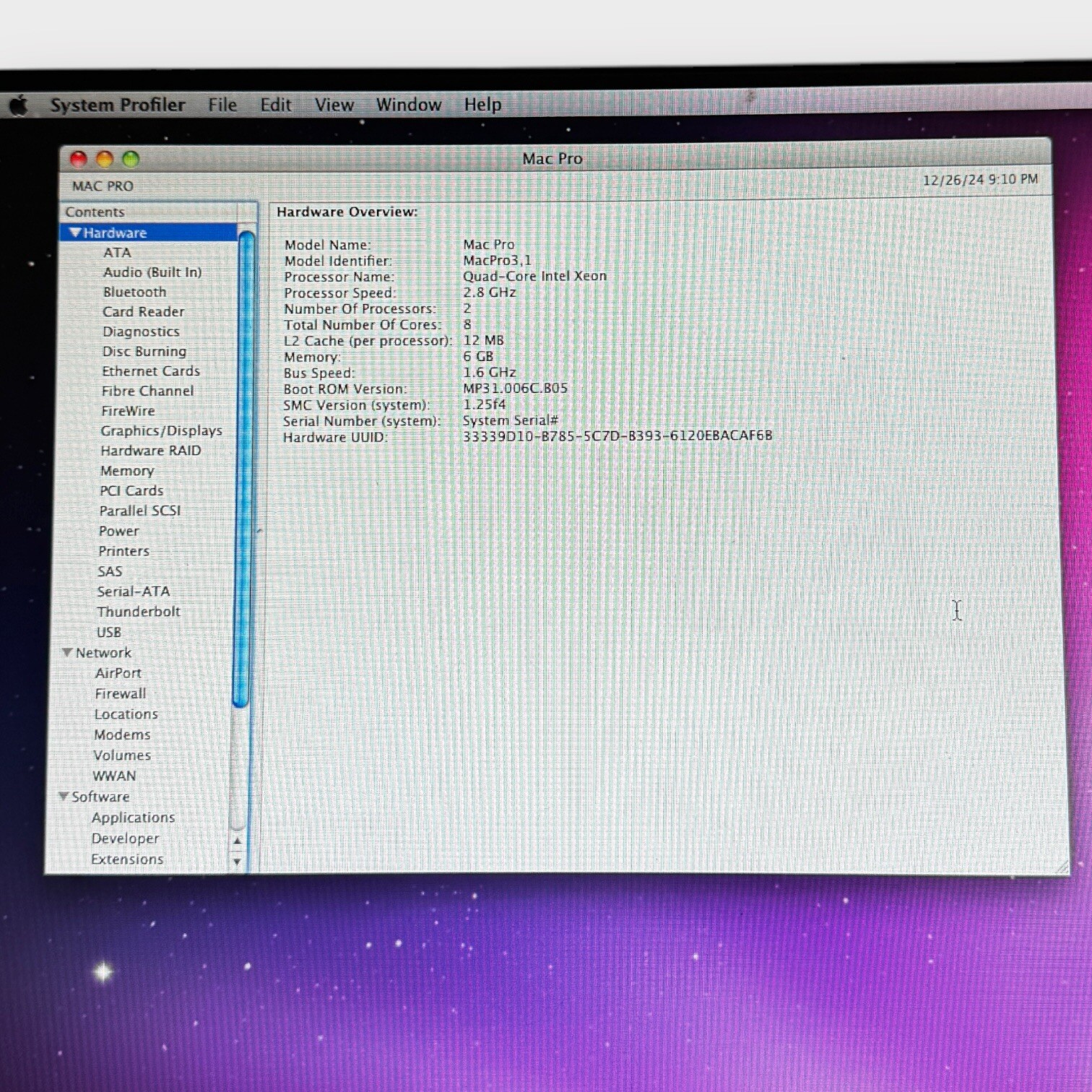Click the Hardware Overview heading
This screenshot has width=1092, height=1092.
(347, 212)
